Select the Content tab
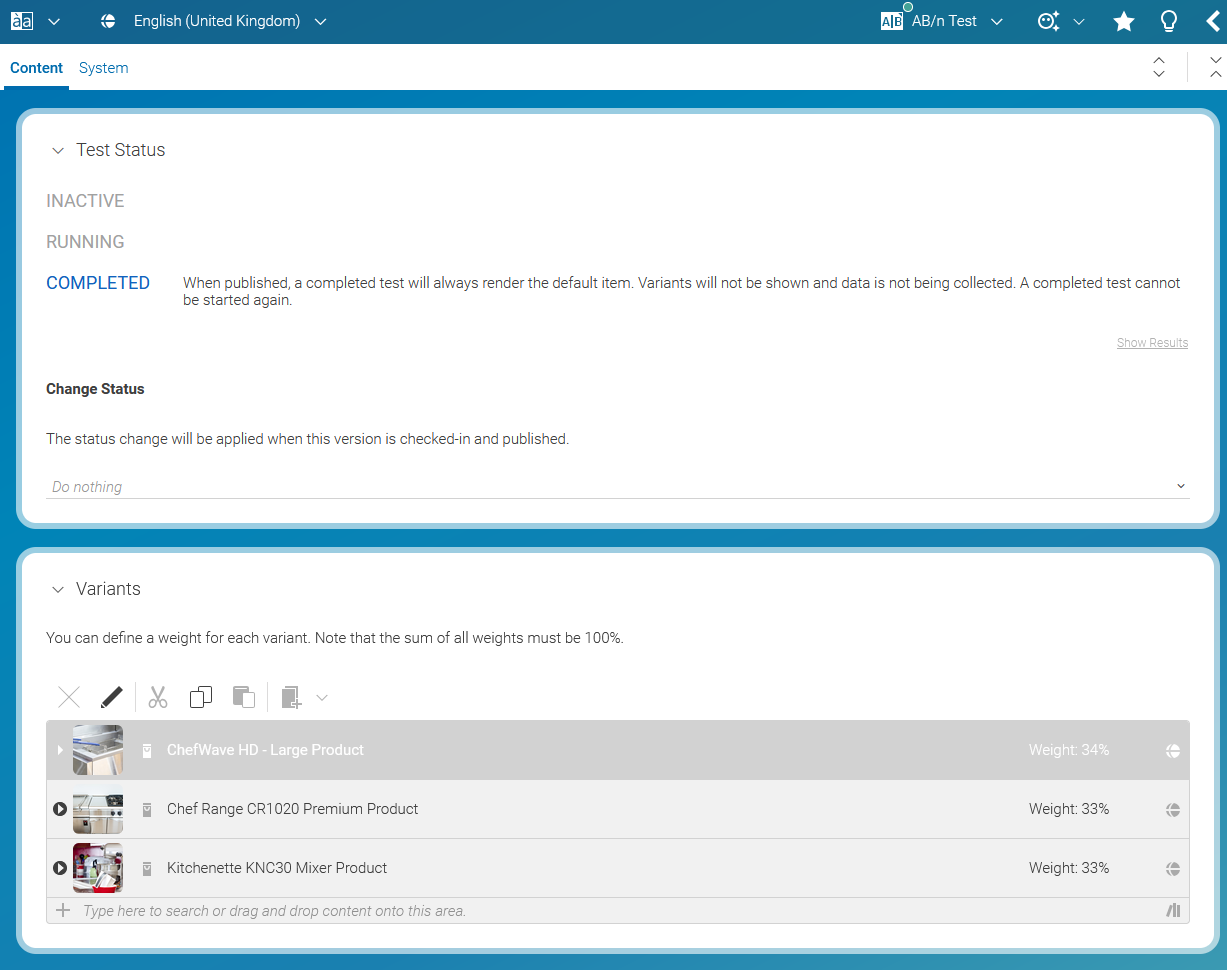Viewport: 1227px width, 970px height. point(36,67)
